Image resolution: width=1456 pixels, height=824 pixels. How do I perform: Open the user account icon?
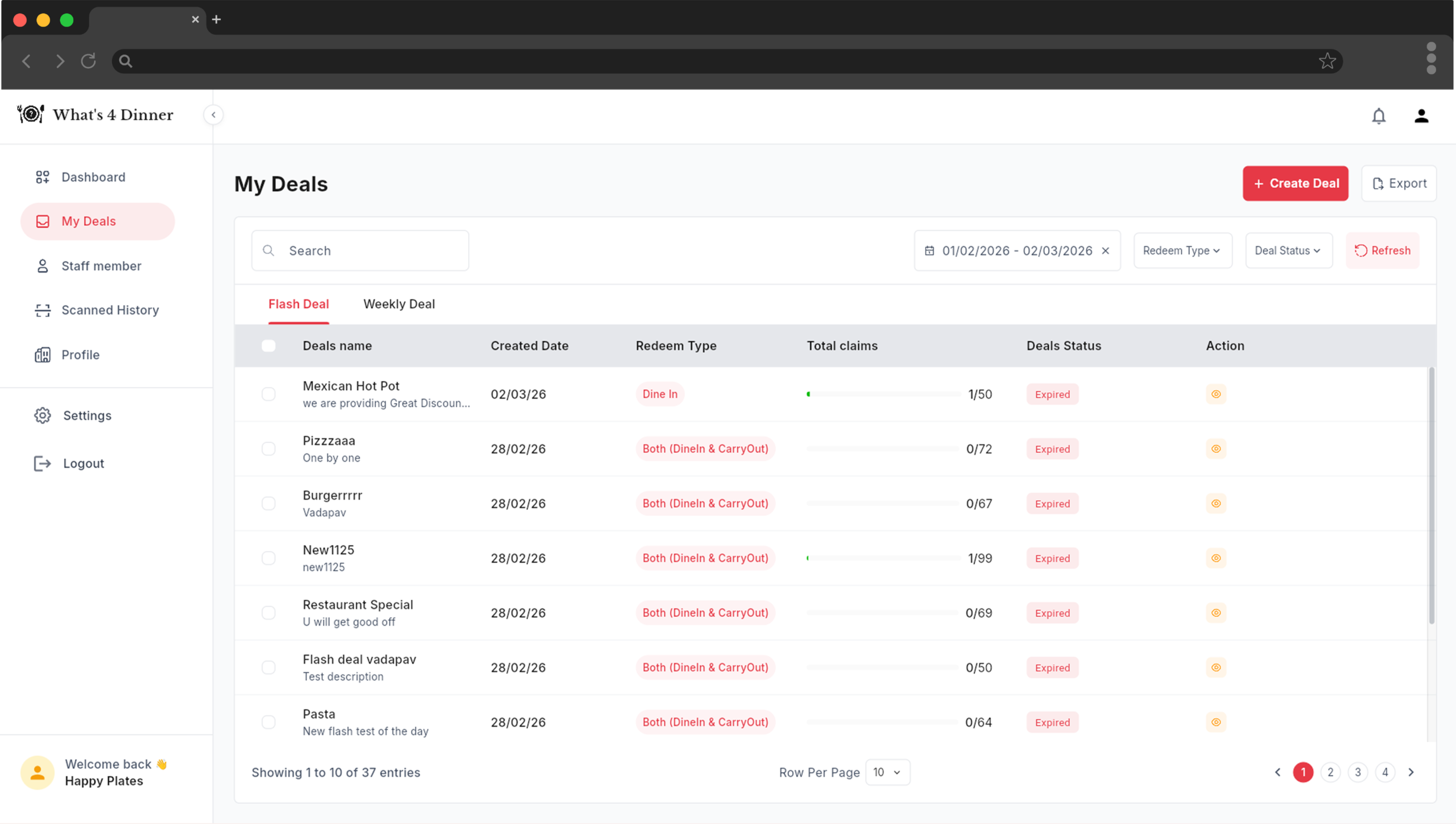(1421, 116)
